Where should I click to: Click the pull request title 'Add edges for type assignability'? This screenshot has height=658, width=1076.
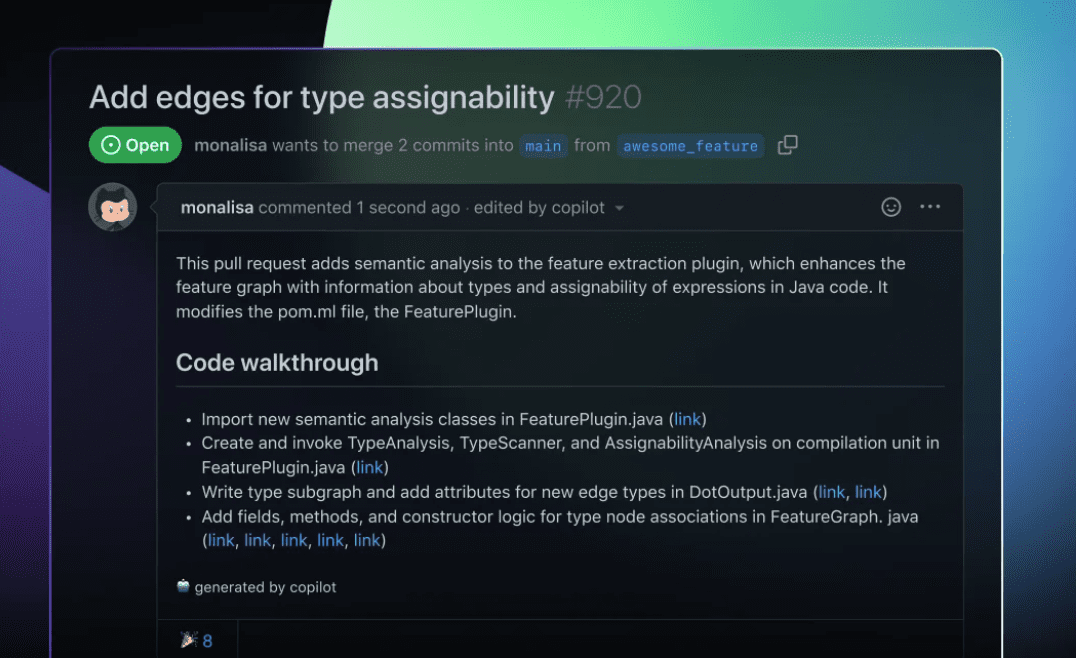point(322,97)
